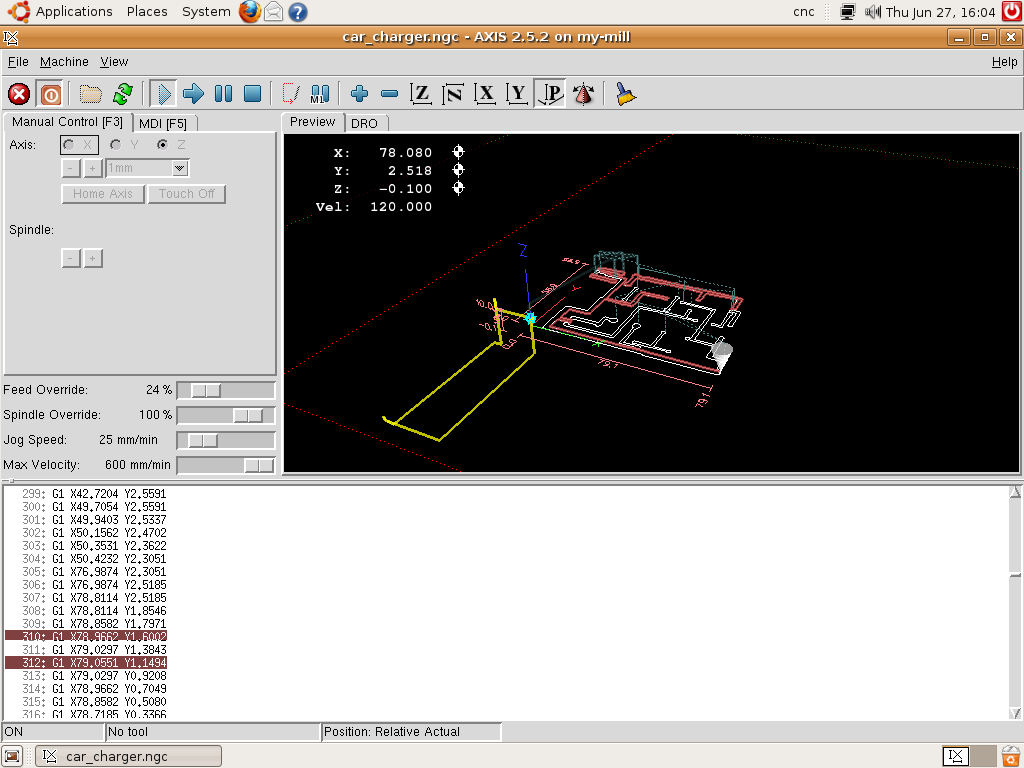
Task: Click the volume speaker icon
Action: (x=872, y=12)
